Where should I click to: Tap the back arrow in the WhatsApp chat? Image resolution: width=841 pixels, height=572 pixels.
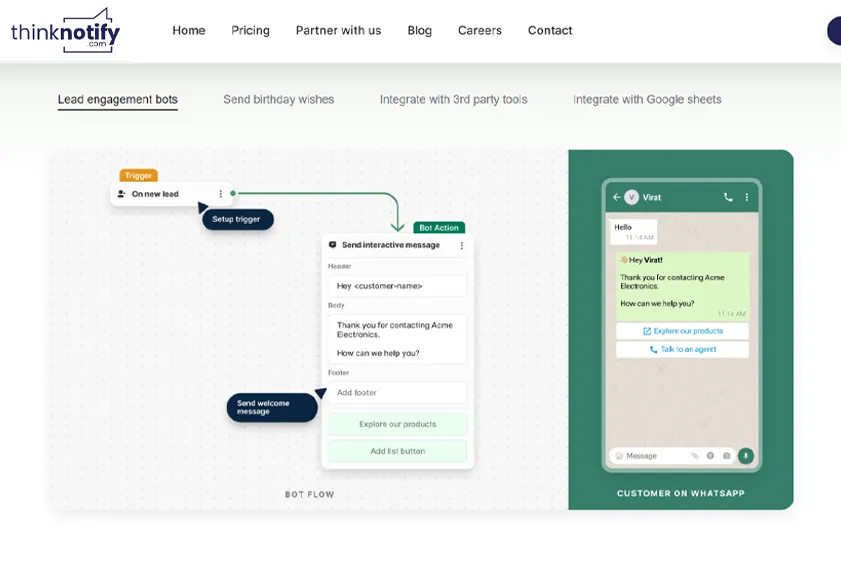[x=616, y=197]
